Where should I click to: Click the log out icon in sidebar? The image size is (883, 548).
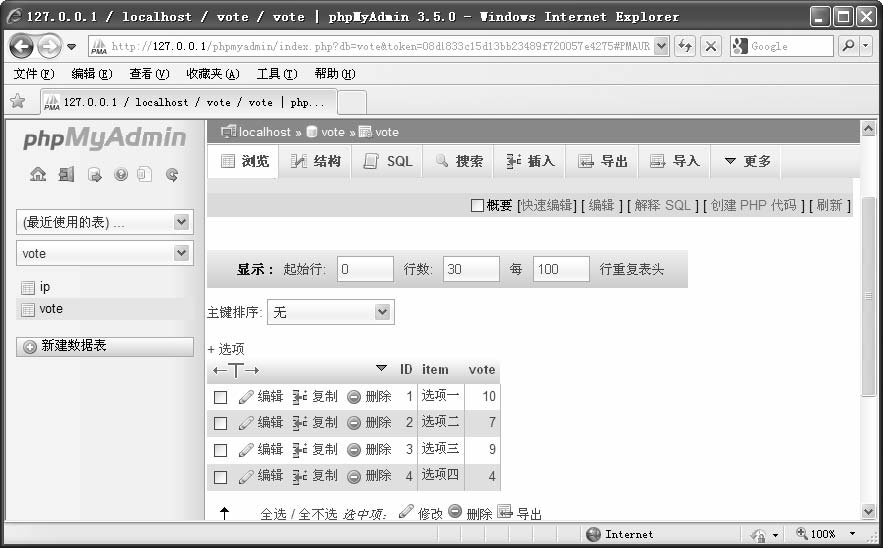coord(66,175)
